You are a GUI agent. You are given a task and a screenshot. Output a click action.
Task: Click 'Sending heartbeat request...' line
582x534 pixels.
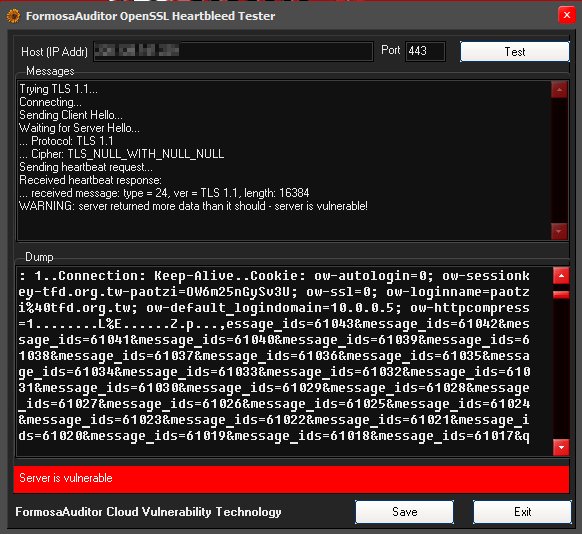click(86, 167)
